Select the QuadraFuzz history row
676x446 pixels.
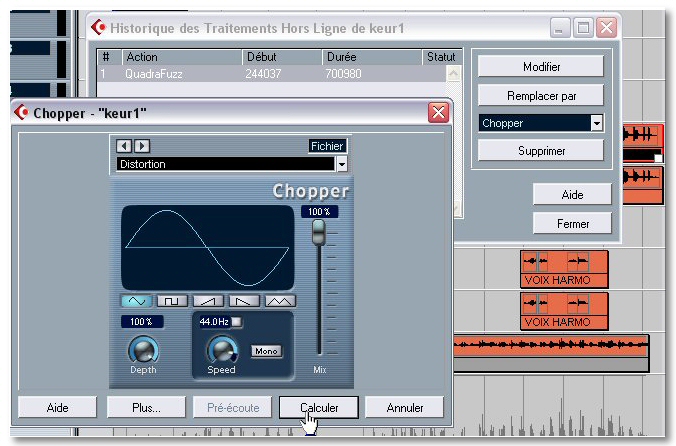[272, 74]
